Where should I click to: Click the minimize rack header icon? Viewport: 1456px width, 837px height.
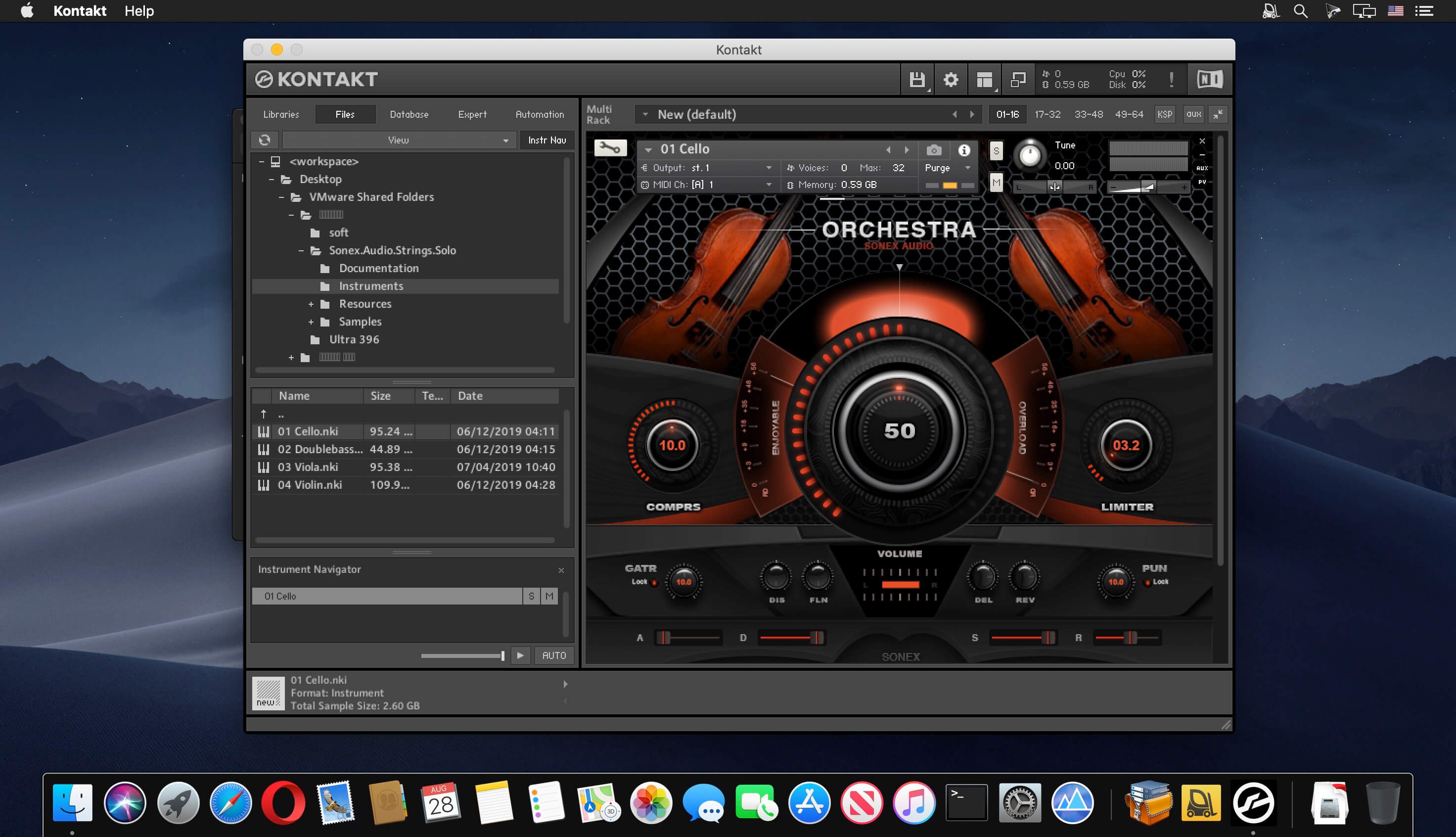[1218, 114]
